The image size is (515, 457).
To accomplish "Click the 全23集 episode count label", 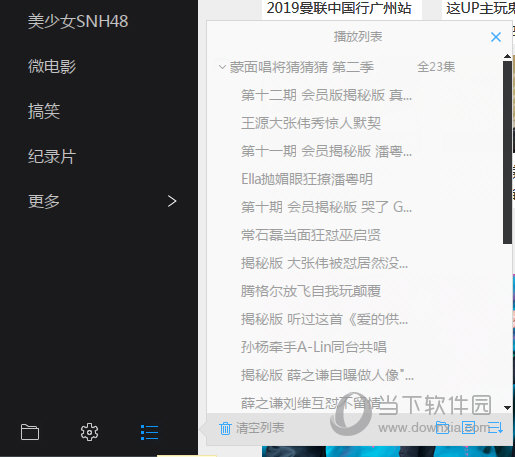I will coord(436,67).
